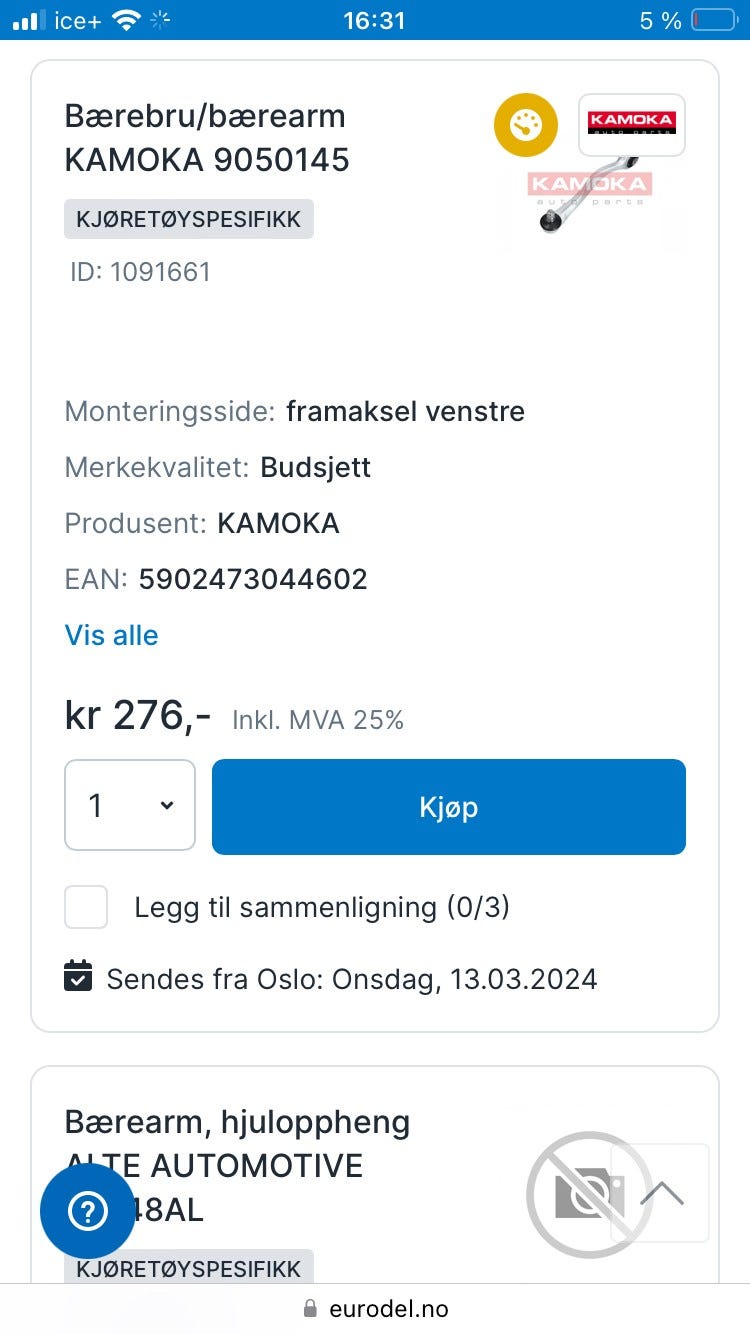Click the blue help question mark button
The height and width of the screenshot is (1334, 750).
tap(87, 1211)
